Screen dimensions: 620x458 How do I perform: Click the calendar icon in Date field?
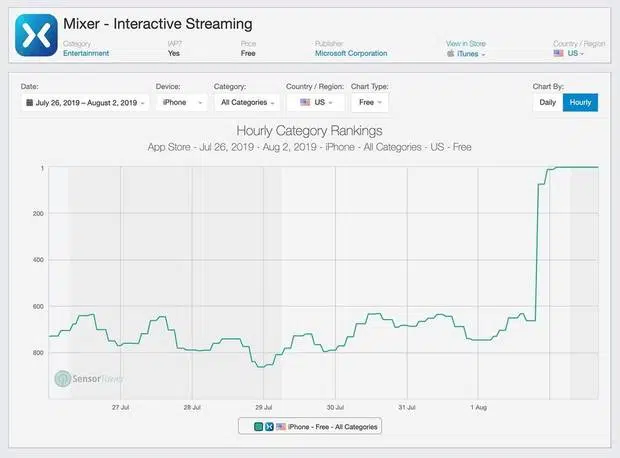29,103
